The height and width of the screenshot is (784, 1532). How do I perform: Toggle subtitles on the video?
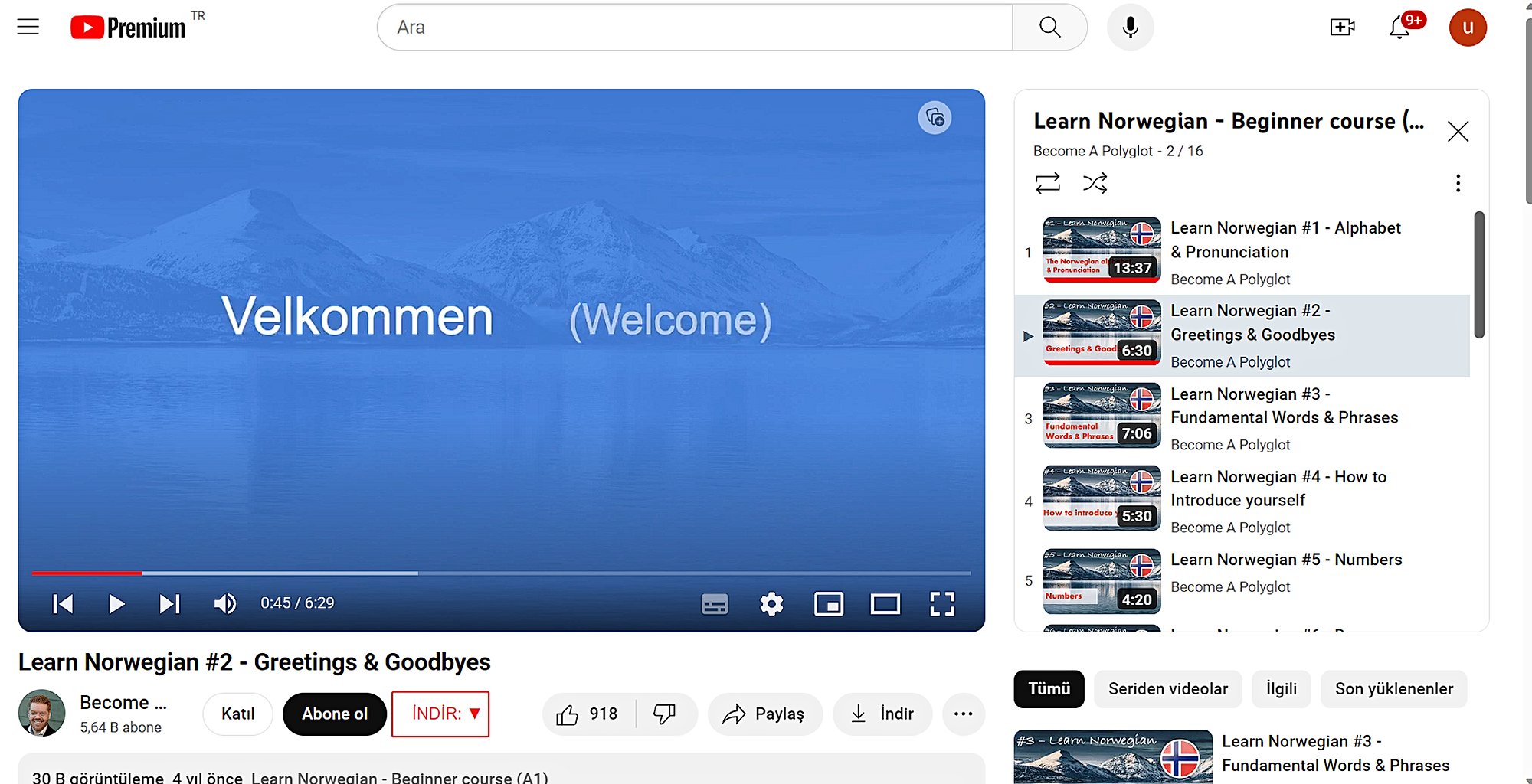coord(715,604)
